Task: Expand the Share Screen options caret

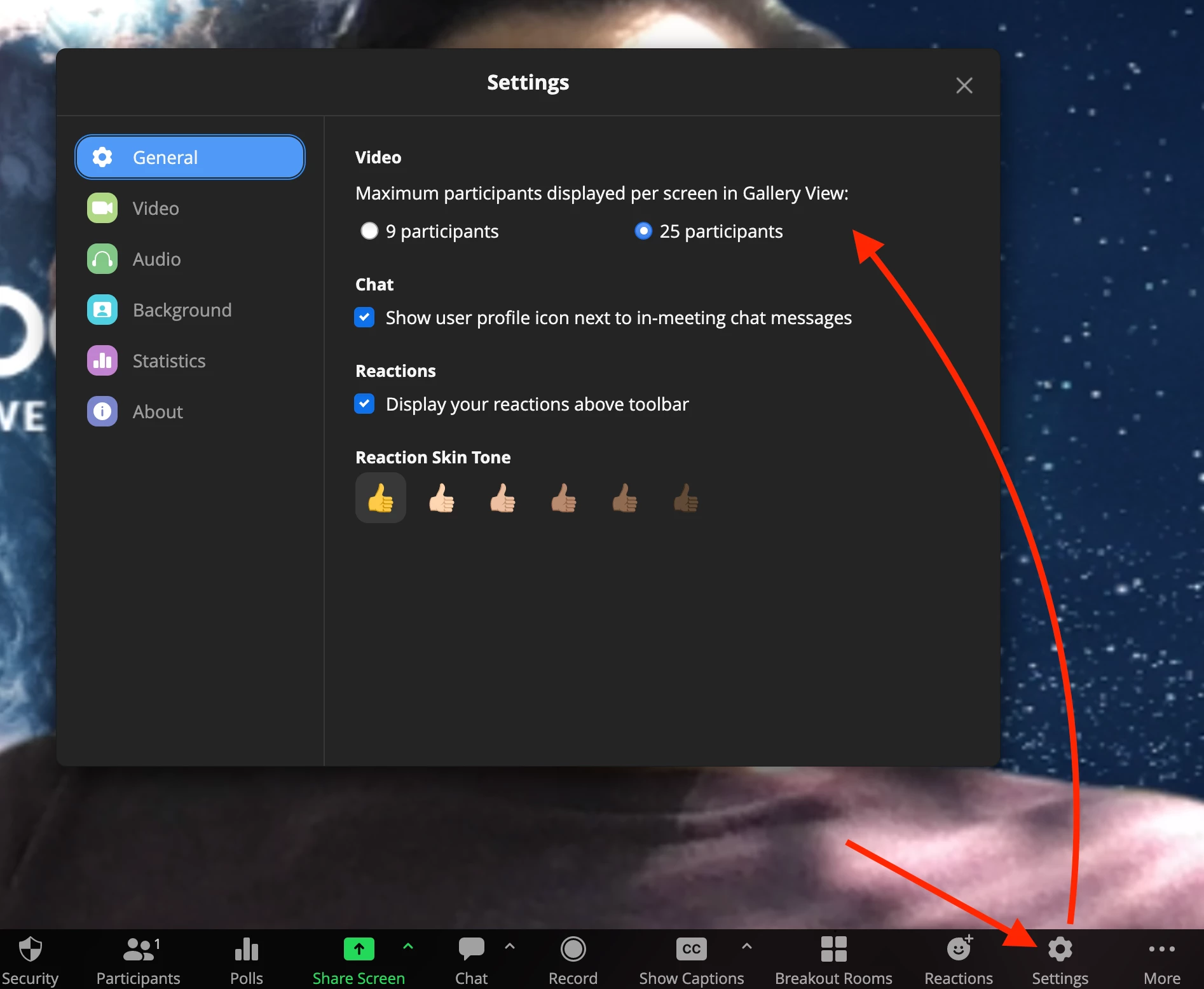Action: [x=408, y=946]
